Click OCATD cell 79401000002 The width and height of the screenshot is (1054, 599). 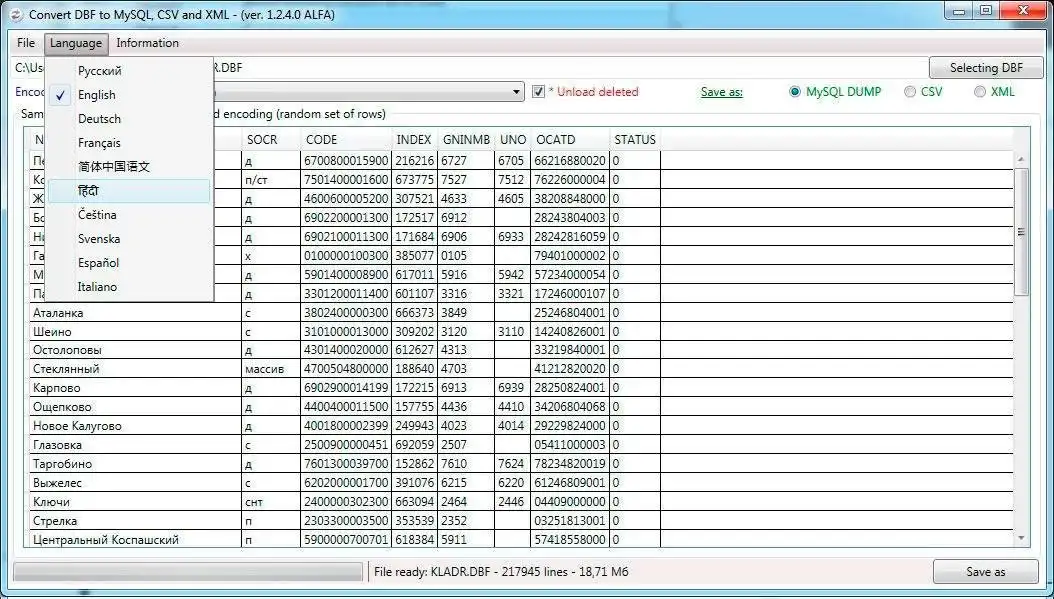[570, 255]
